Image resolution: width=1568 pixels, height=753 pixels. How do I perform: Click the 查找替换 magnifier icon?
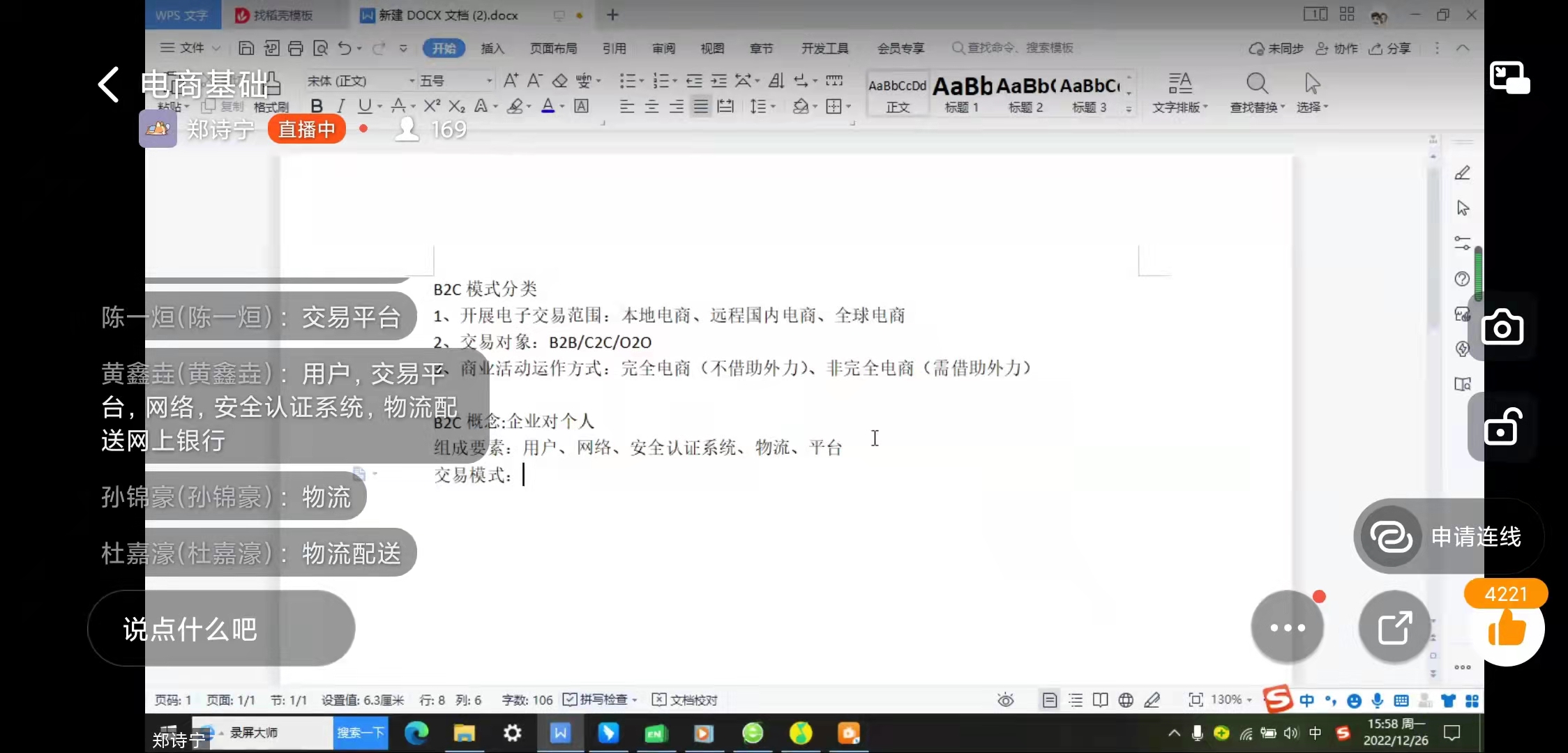[1257, 84]
